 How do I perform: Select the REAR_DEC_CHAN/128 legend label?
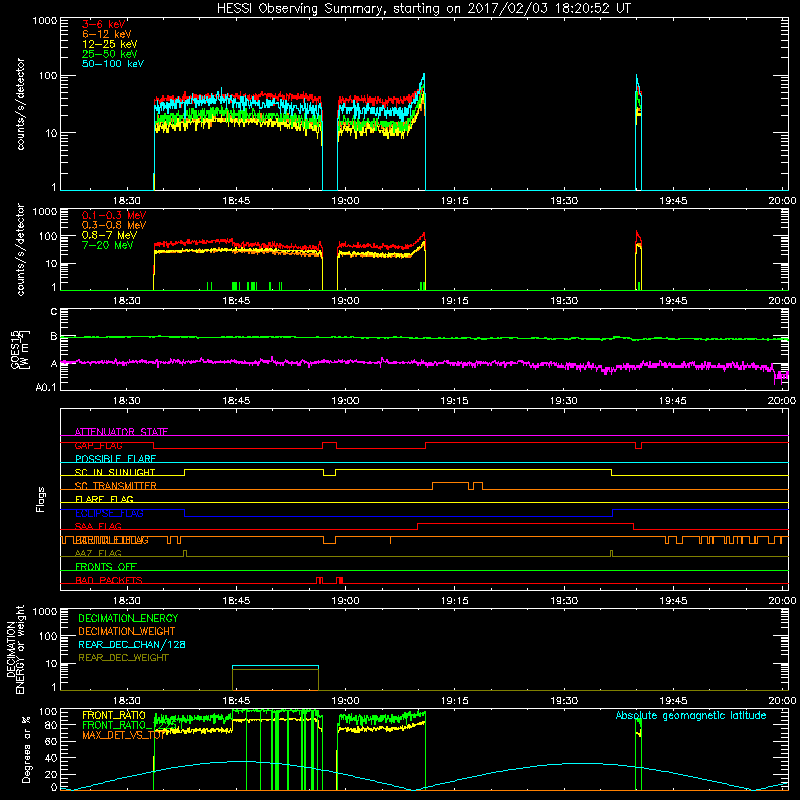pos(132,644)
